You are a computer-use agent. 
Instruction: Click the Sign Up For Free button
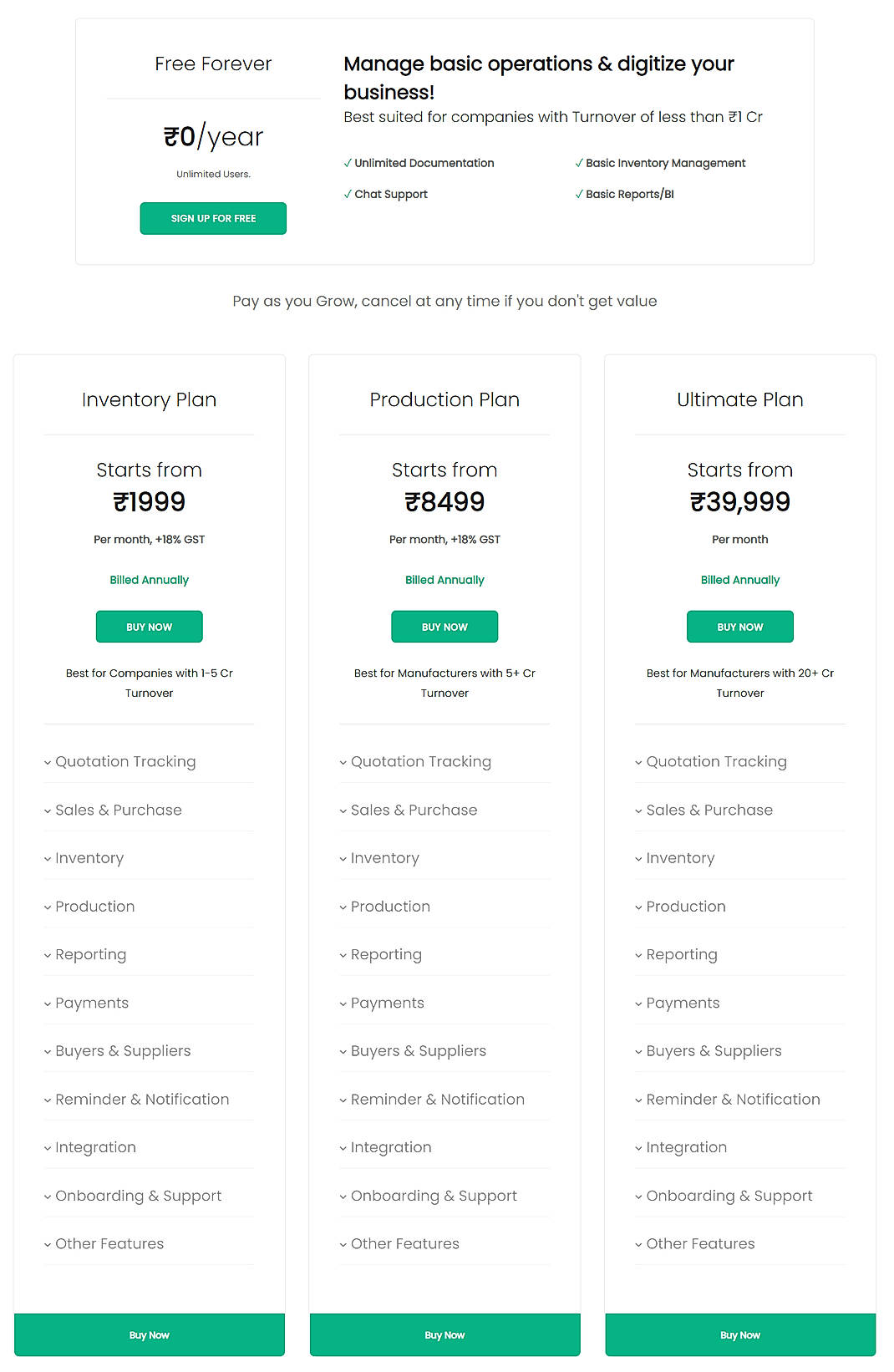tap(213, 218)
